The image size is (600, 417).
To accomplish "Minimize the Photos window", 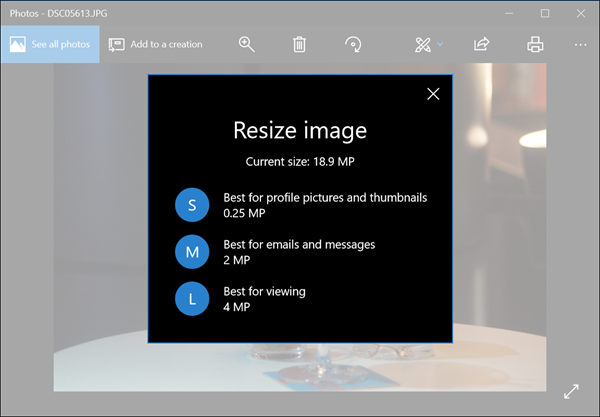I will coord(509,13).
